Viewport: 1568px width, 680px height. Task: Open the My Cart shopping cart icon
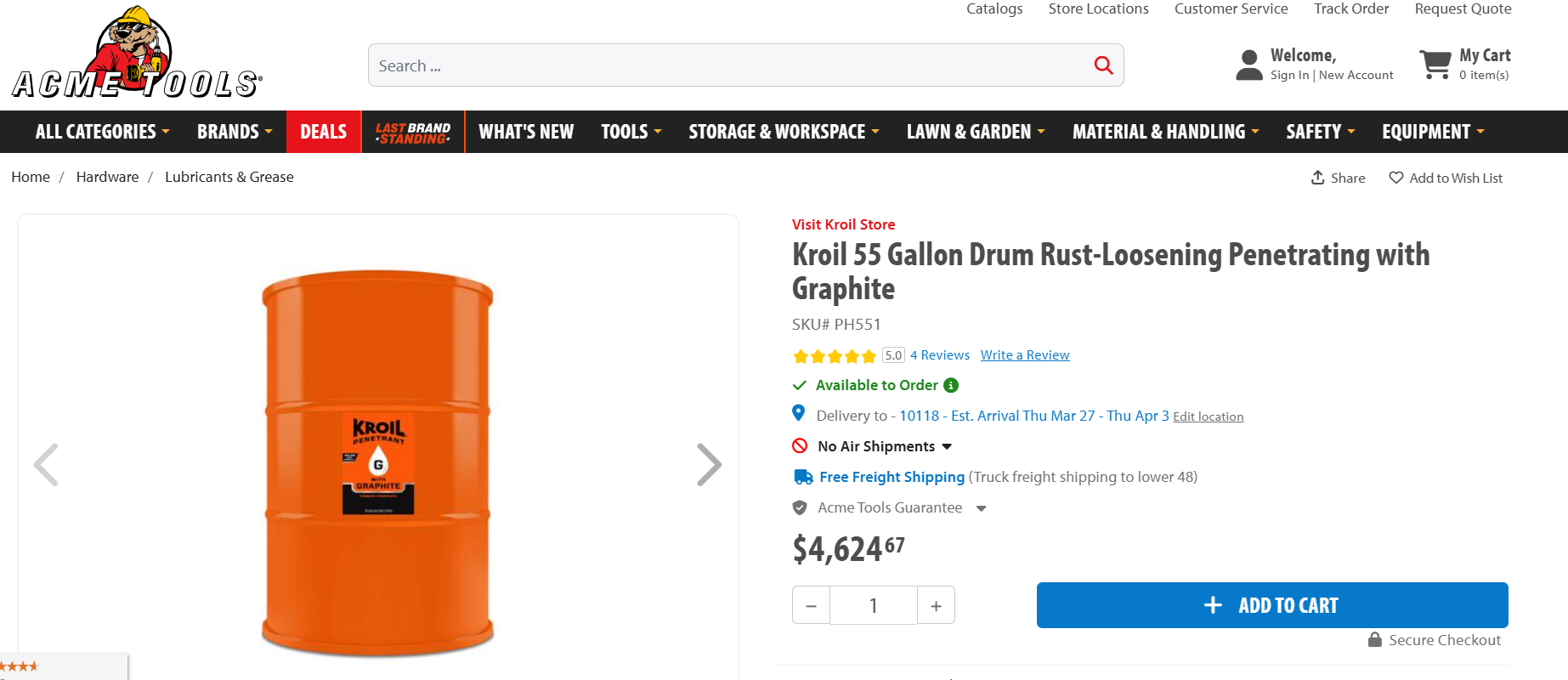click(x=1435, y=64)
